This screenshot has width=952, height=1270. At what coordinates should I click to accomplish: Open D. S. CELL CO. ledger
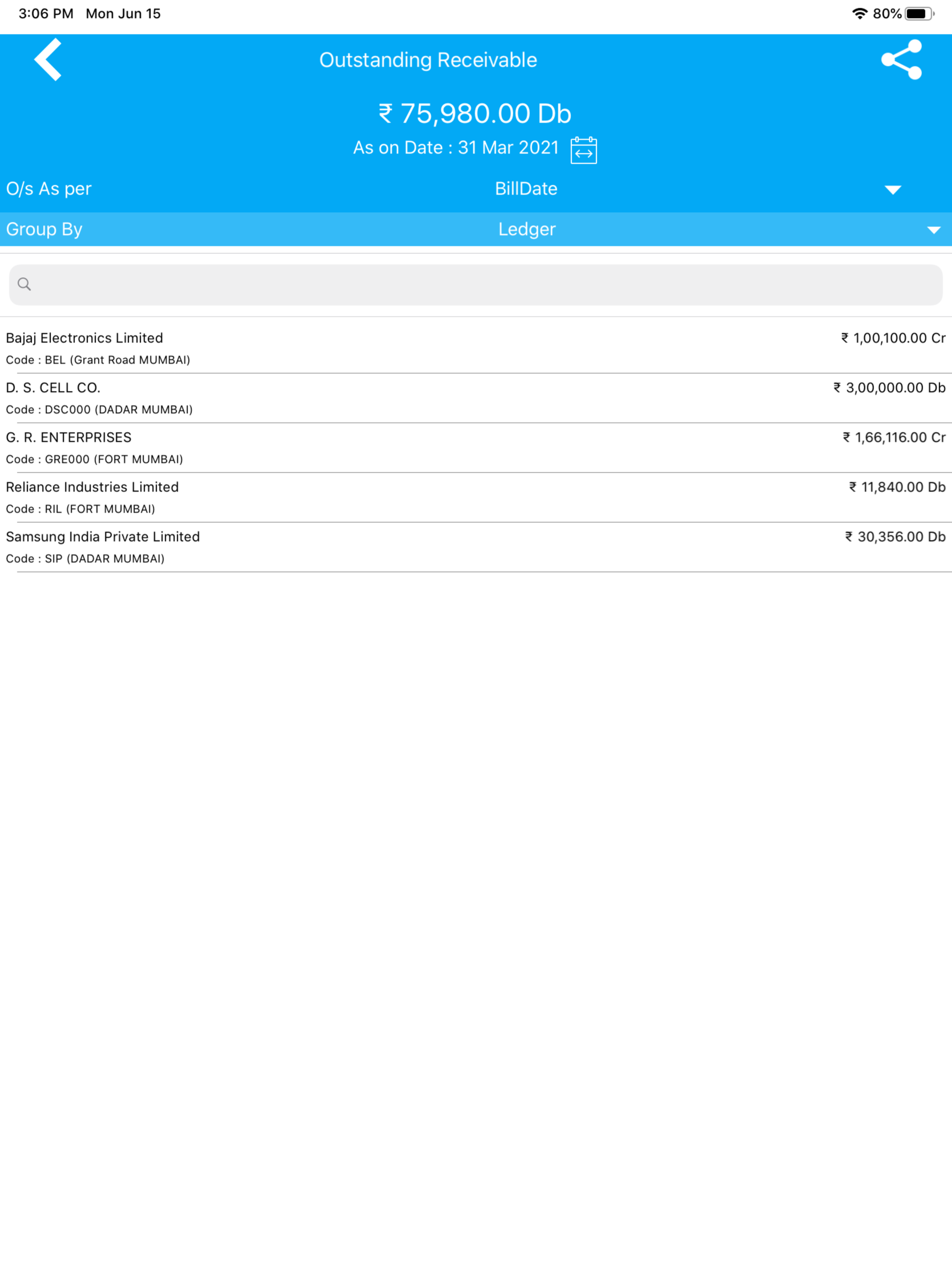pyautogui.click(x=476, y=398)
